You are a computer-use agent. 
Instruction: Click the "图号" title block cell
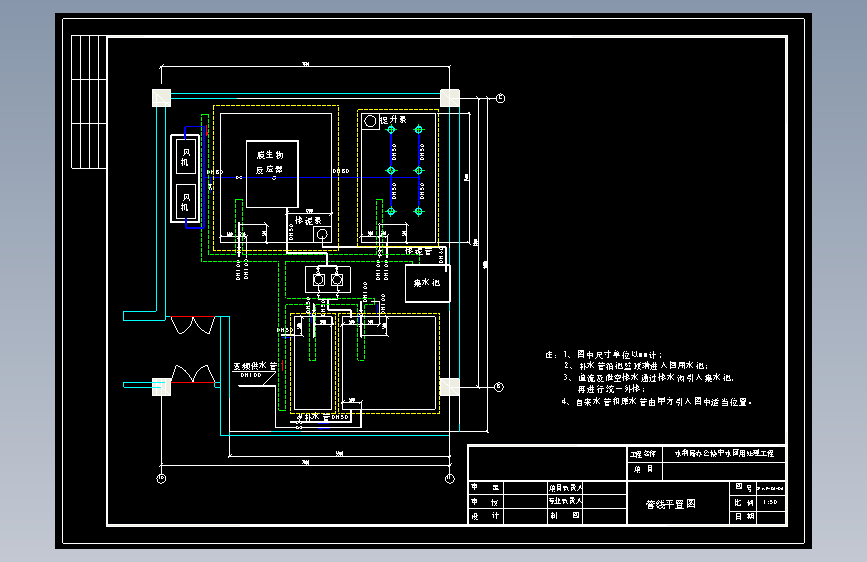point(744,488)
